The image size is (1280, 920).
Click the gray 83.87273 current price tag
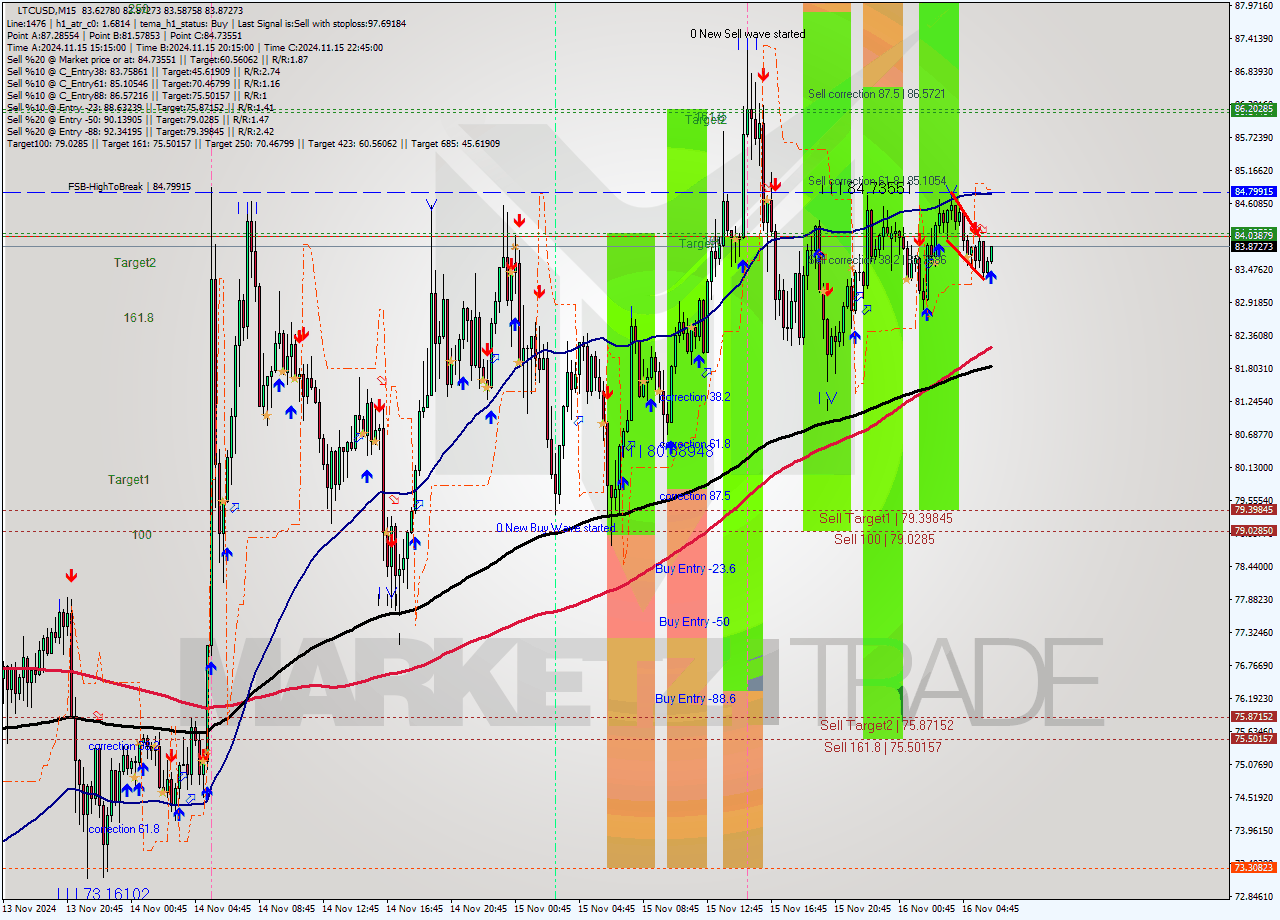click(1253, 246)
